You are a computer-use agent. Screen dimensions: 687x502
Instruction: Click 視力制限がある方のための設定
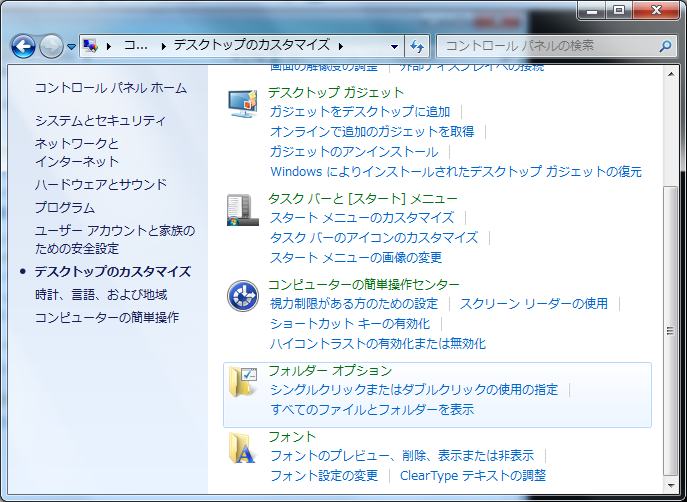coord(354,304)
